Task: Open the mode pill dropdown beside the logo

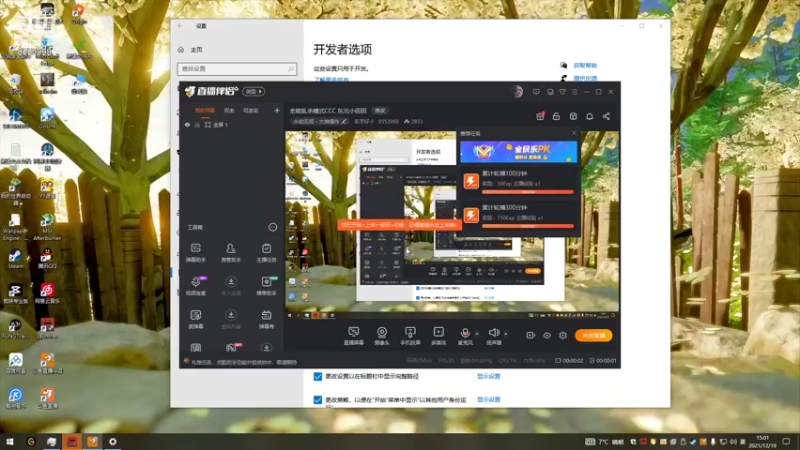Action: point(254,91)
